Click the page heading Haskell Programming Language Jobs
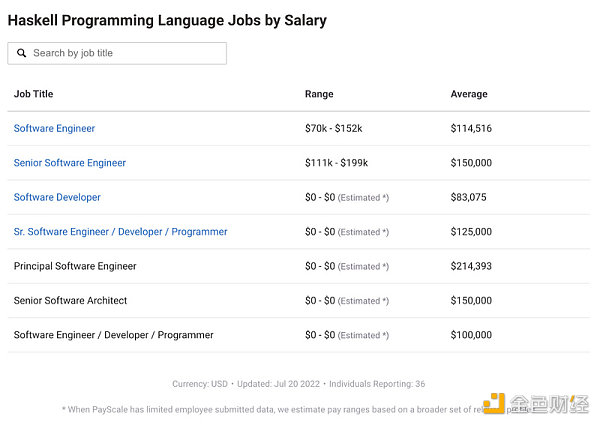This screenshot has height=425, width=600. click(x=134, y=20)
